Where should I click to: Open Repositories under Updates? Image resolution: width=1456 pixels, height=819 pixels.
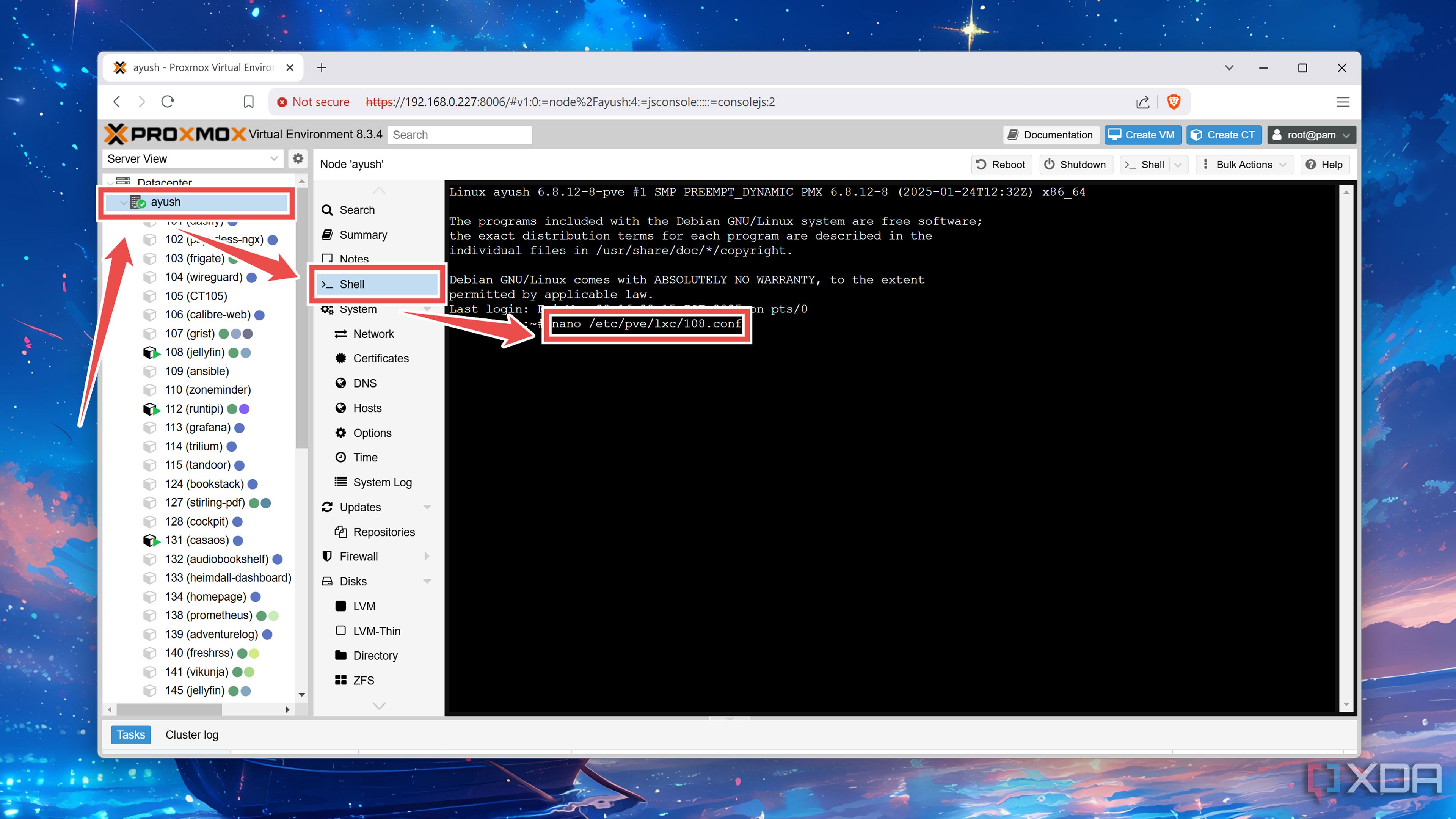pos(383,531)
